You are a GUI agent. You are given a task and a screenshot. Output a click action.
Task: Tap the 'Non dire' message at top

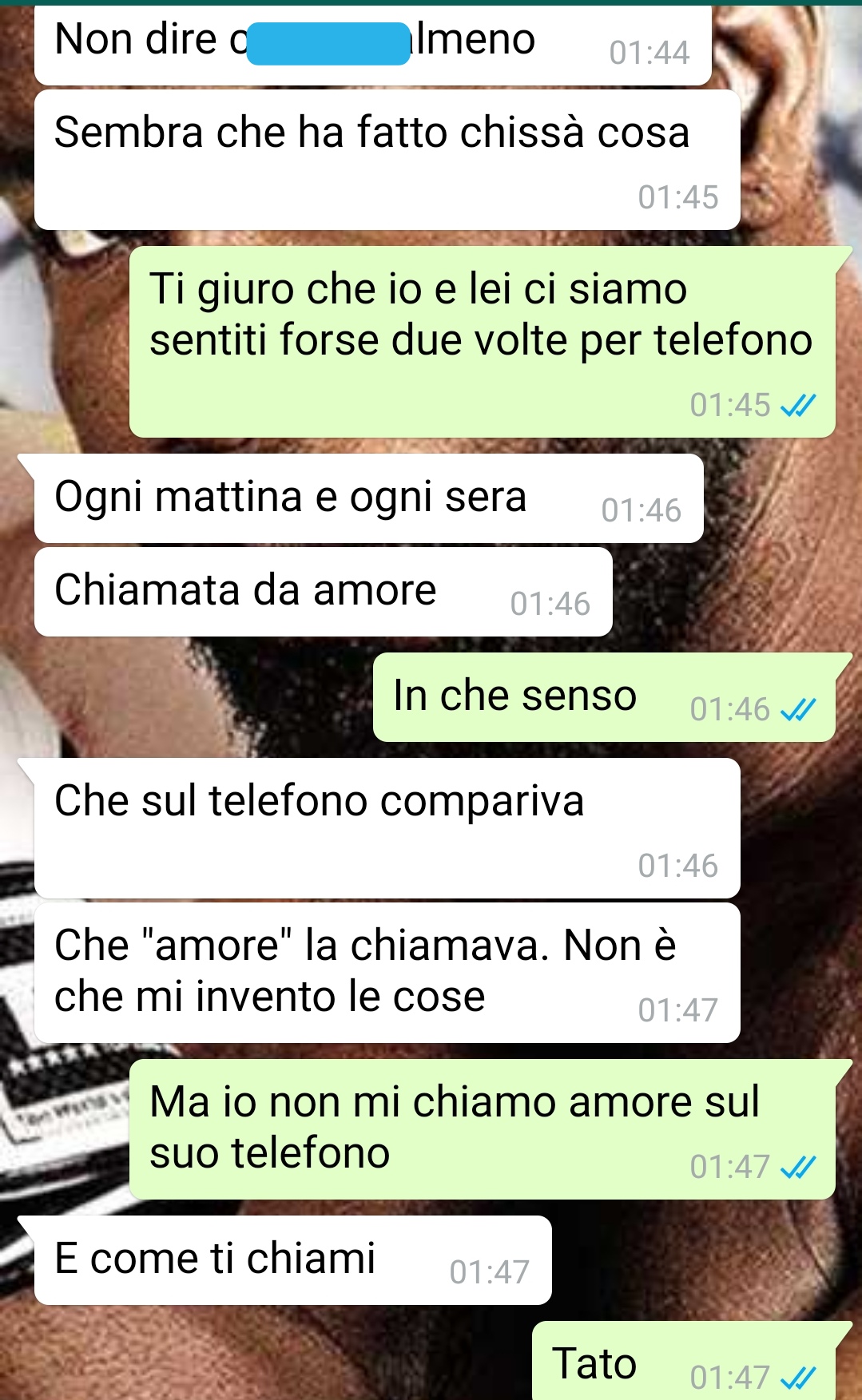coord(373,44)
